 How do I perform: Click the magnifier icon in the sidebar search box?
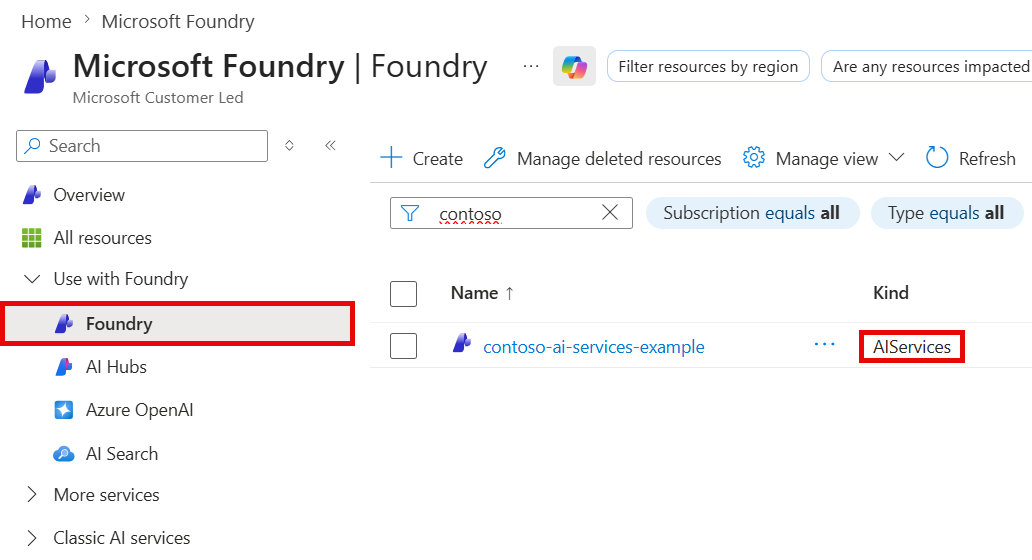click(x=32, y=146)
